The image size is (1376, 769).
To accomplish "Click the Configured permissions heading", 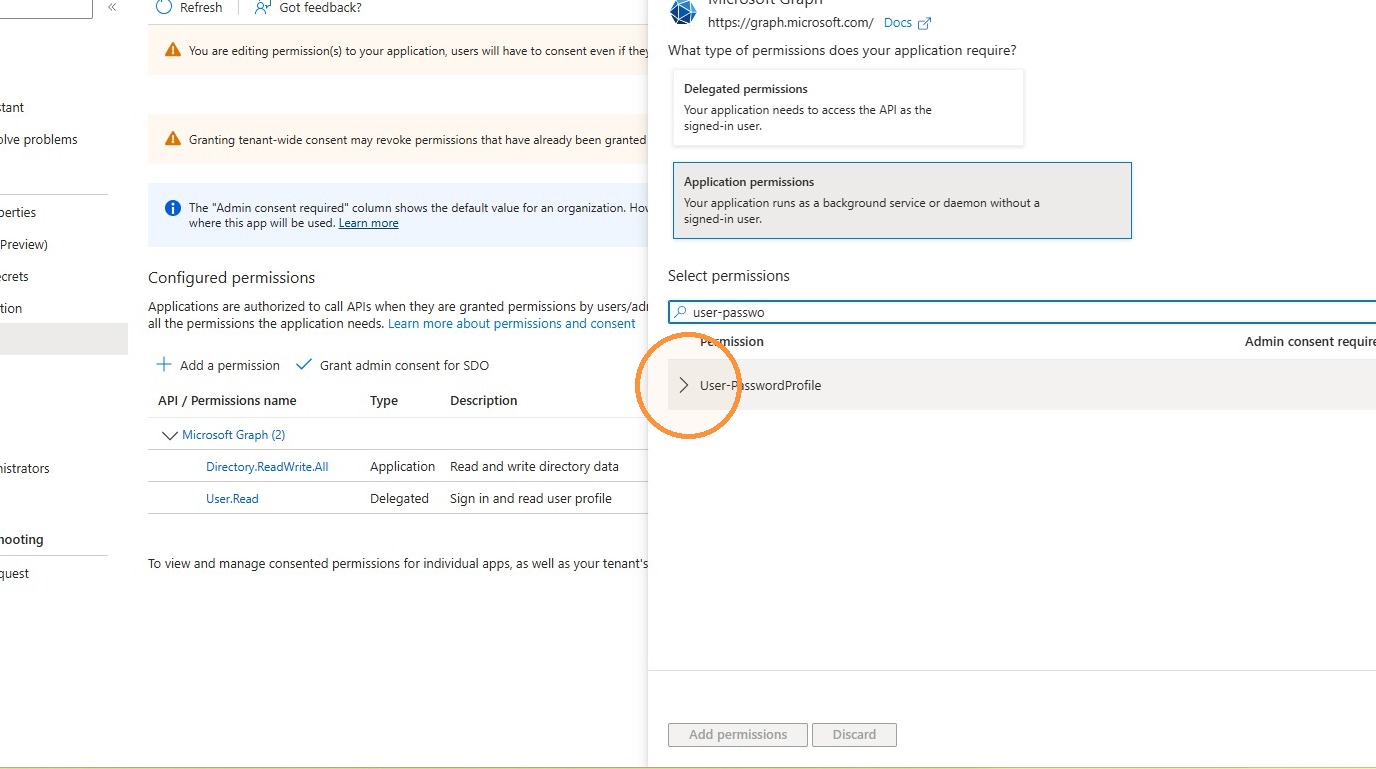I will [x=231, y=278].
